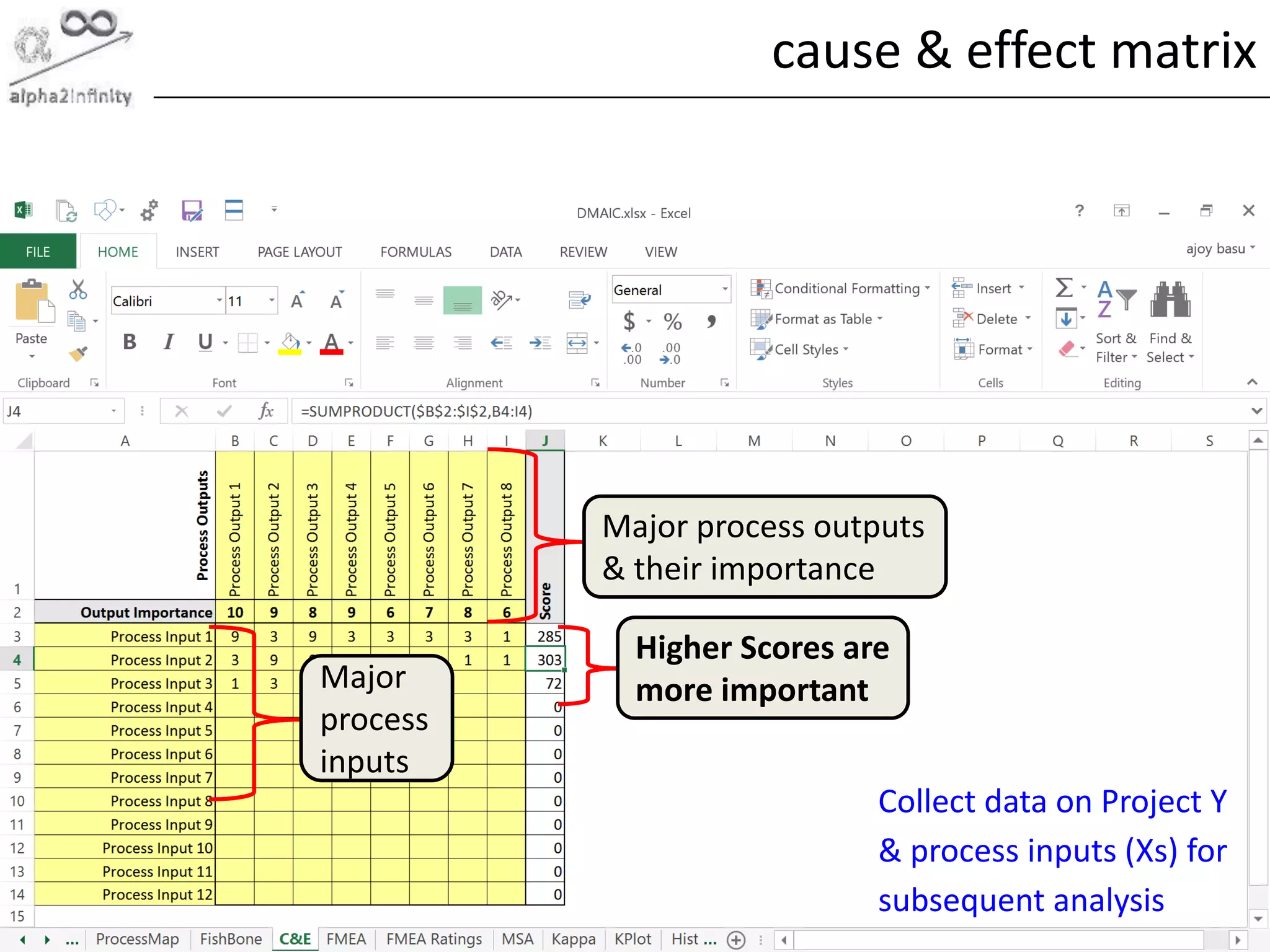Collapse the ribbon with the arrow
This screenshot has height=952, width=1270.
click(1252, 382)
